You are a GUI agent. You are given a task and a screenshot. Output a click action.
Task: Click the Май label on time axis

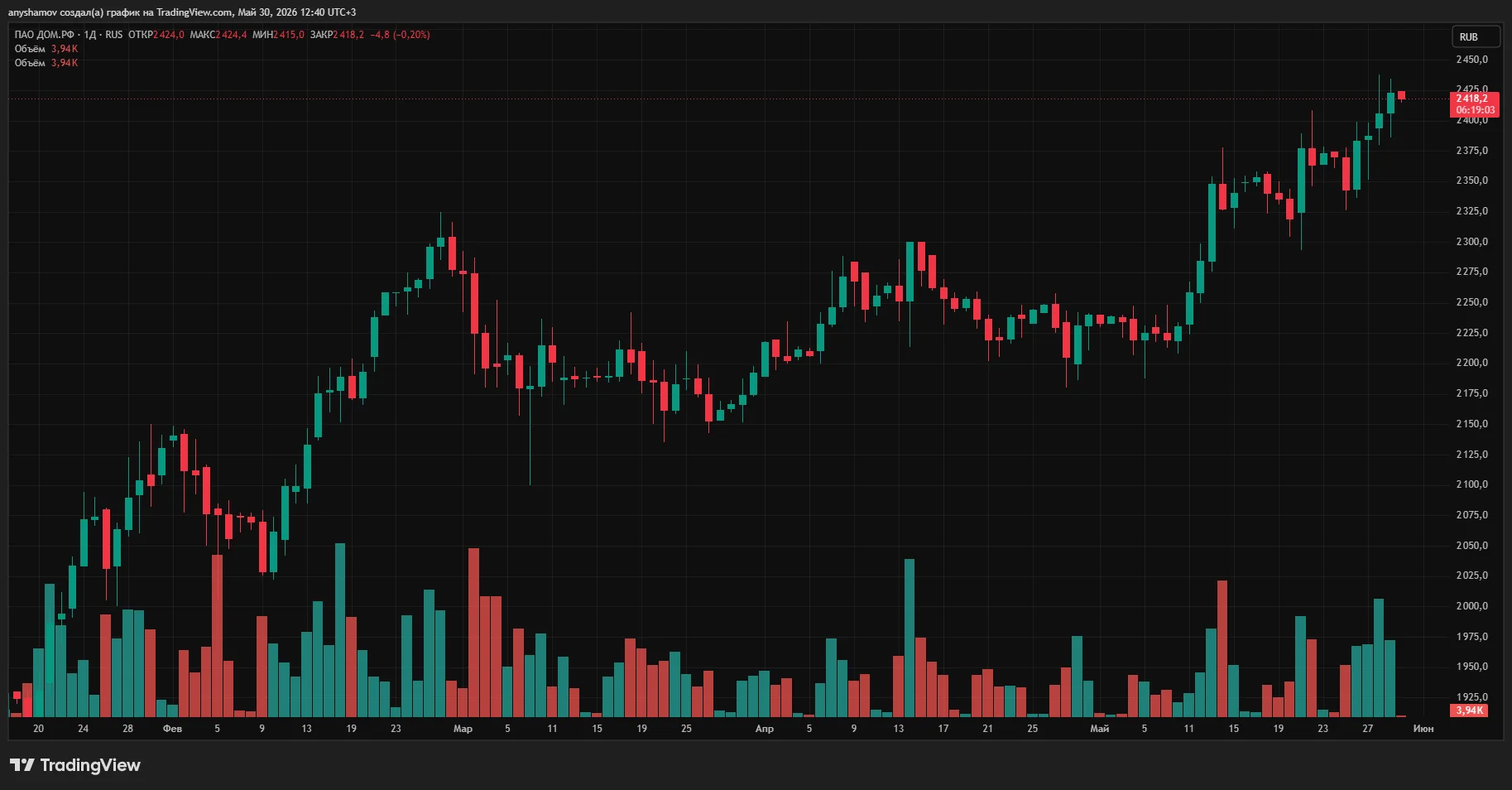(x=1099, y=729)
